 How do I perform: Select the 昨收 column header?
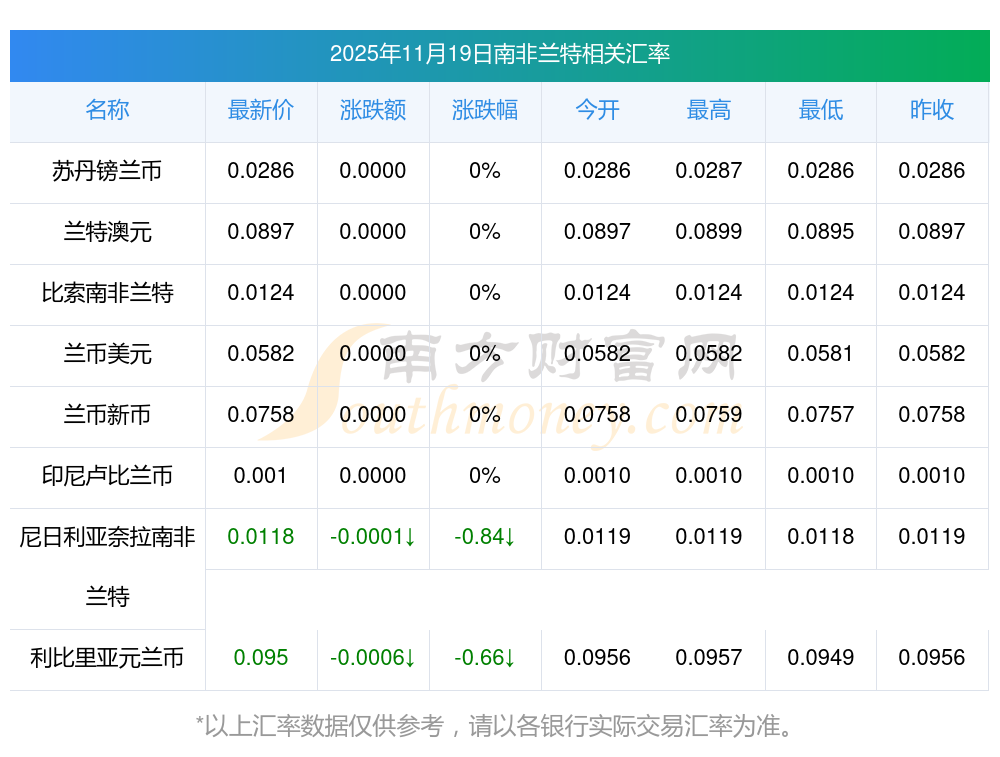pyautogui.click(x=932, y=110)
